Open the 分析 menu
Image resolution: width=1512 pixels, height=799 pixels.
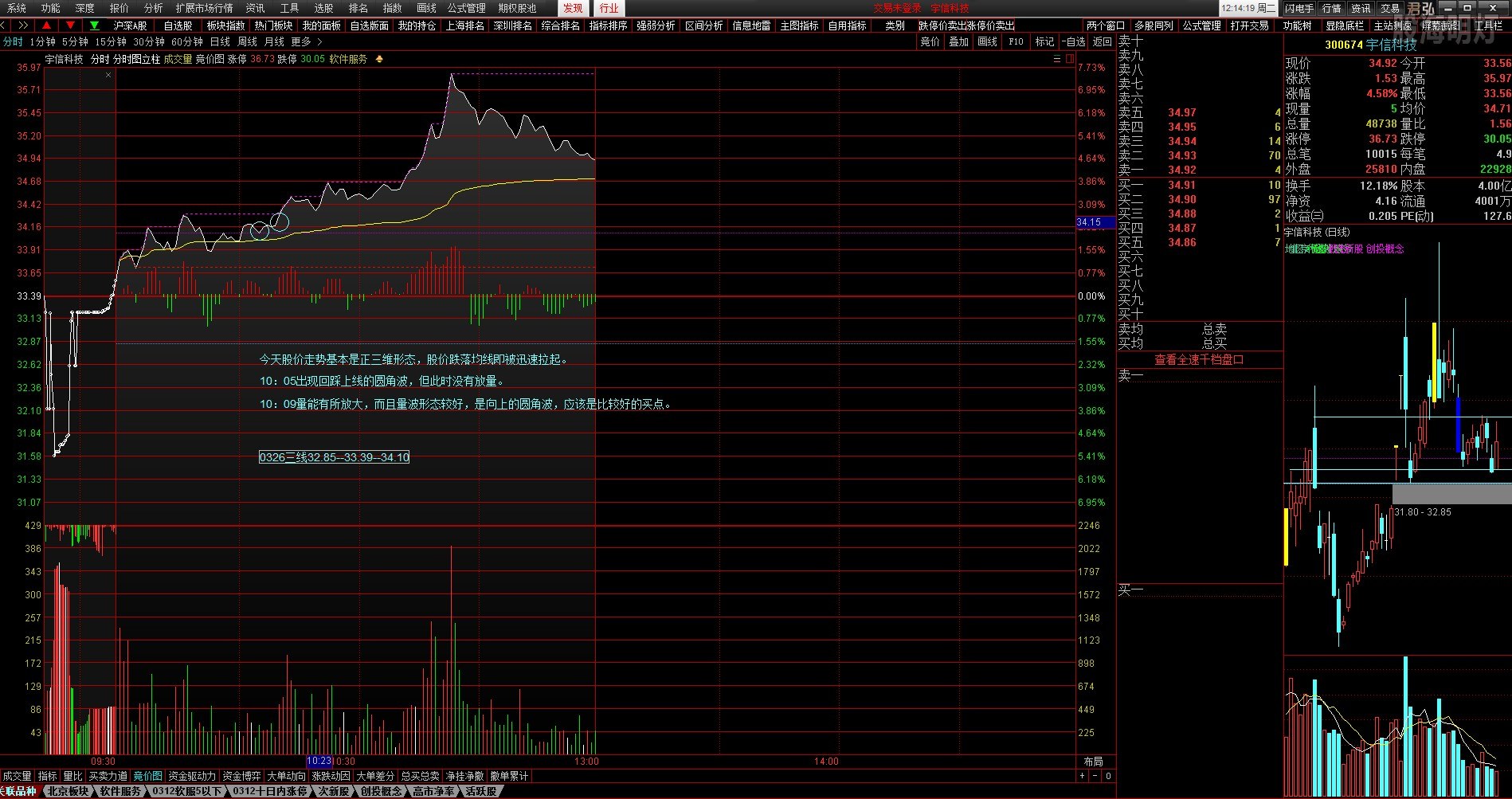(153, 8)
